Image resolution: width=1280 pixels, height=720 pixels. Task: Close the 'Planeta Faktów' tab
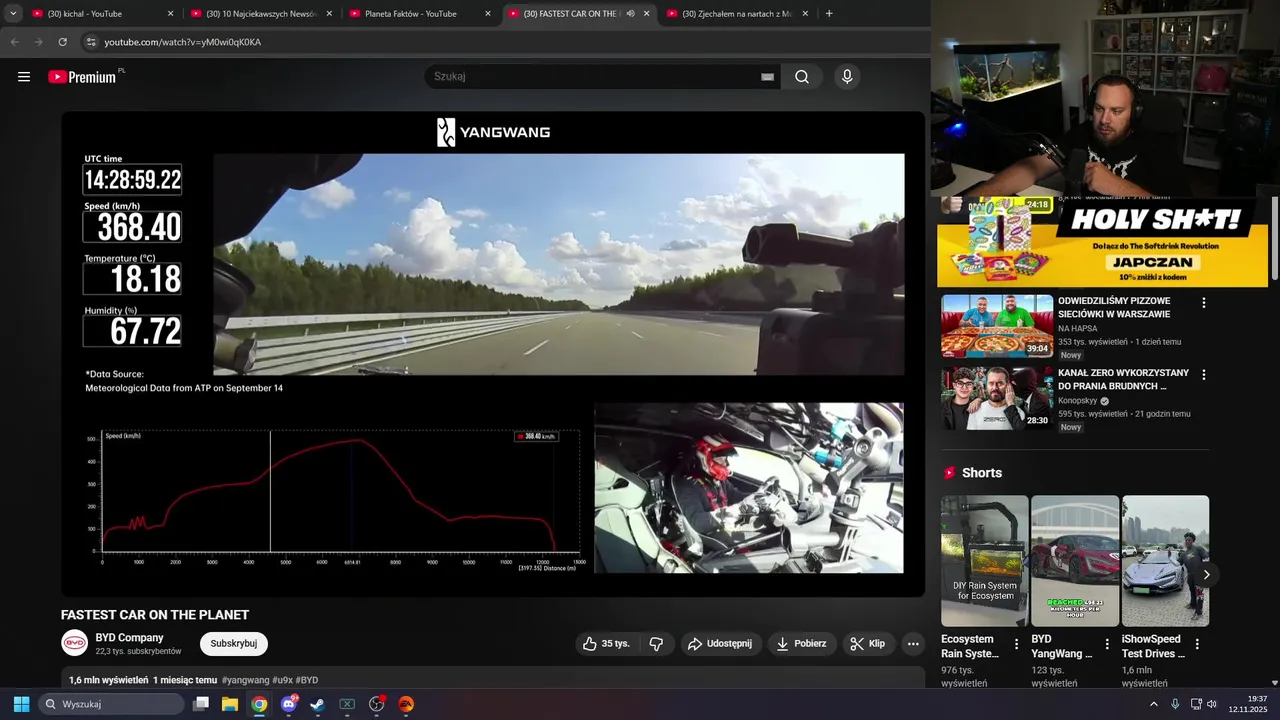click(x=488, y=14)
